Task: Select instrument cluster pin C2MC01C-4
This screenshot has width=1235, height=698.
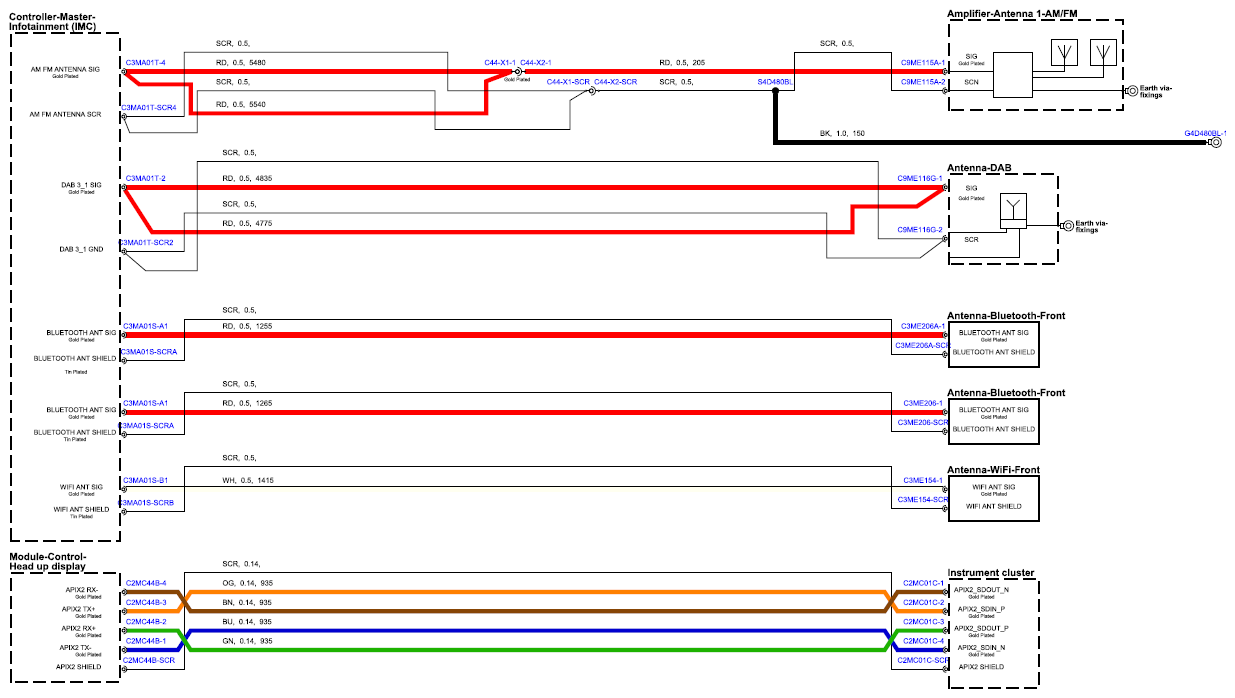Action: (x=924, y=641)
